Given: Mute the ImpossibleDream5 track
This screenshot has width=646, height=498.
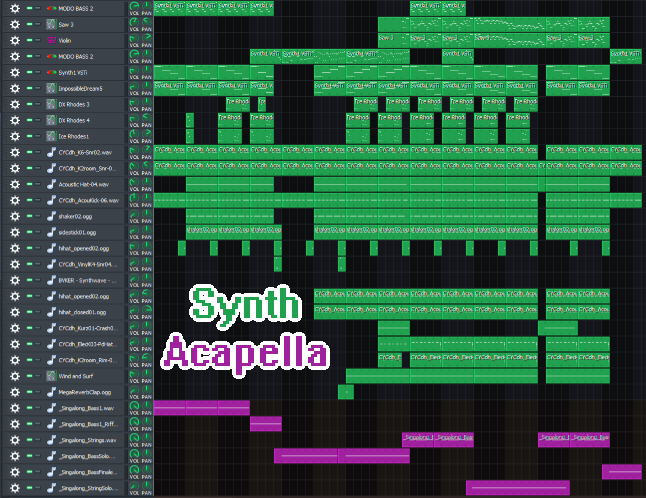Looking at the screenshot, I should point(29,88).
